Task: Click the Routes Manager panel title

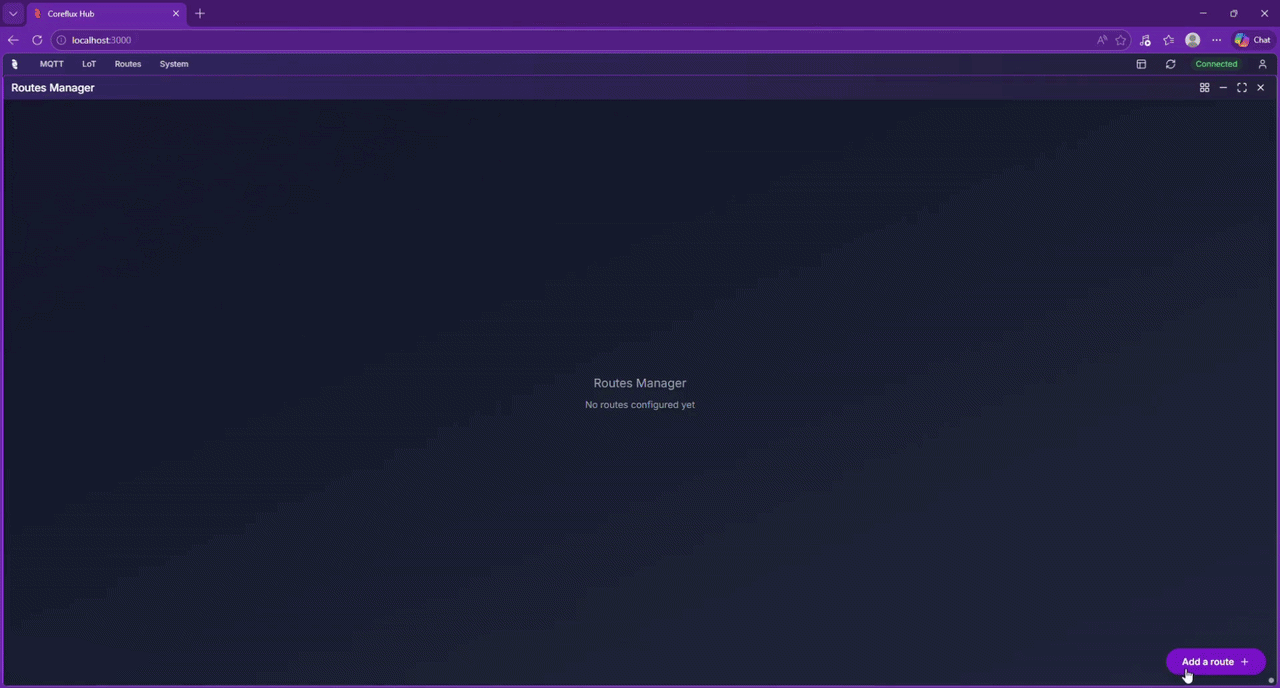Action: pyautogui.click(x=53, y=88)
